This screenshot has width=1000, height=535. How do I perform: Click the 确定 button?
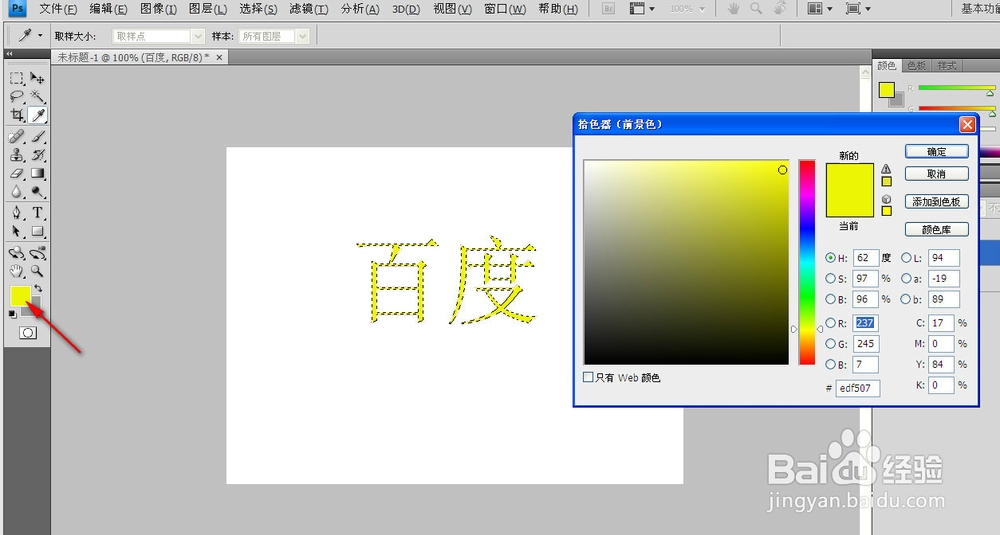coord(937,152)
